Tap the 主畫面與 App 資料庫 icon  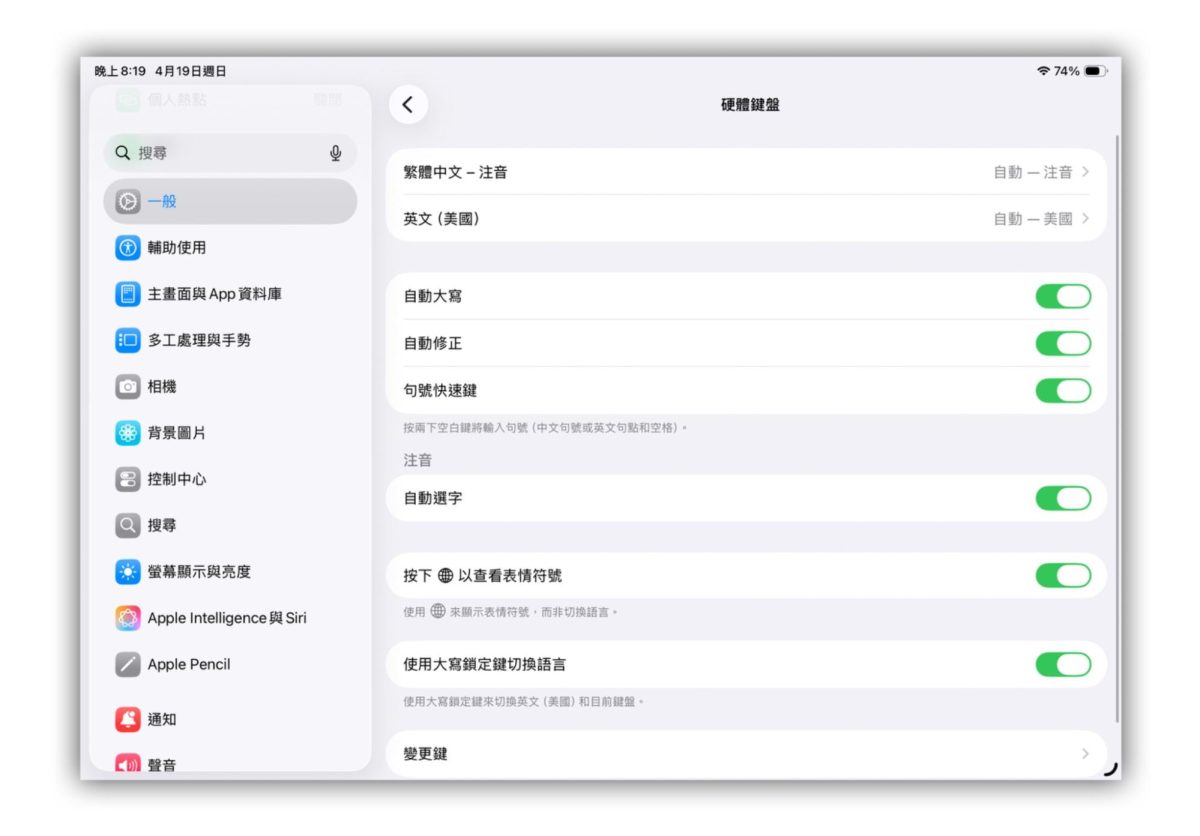[x=128, y=294]
